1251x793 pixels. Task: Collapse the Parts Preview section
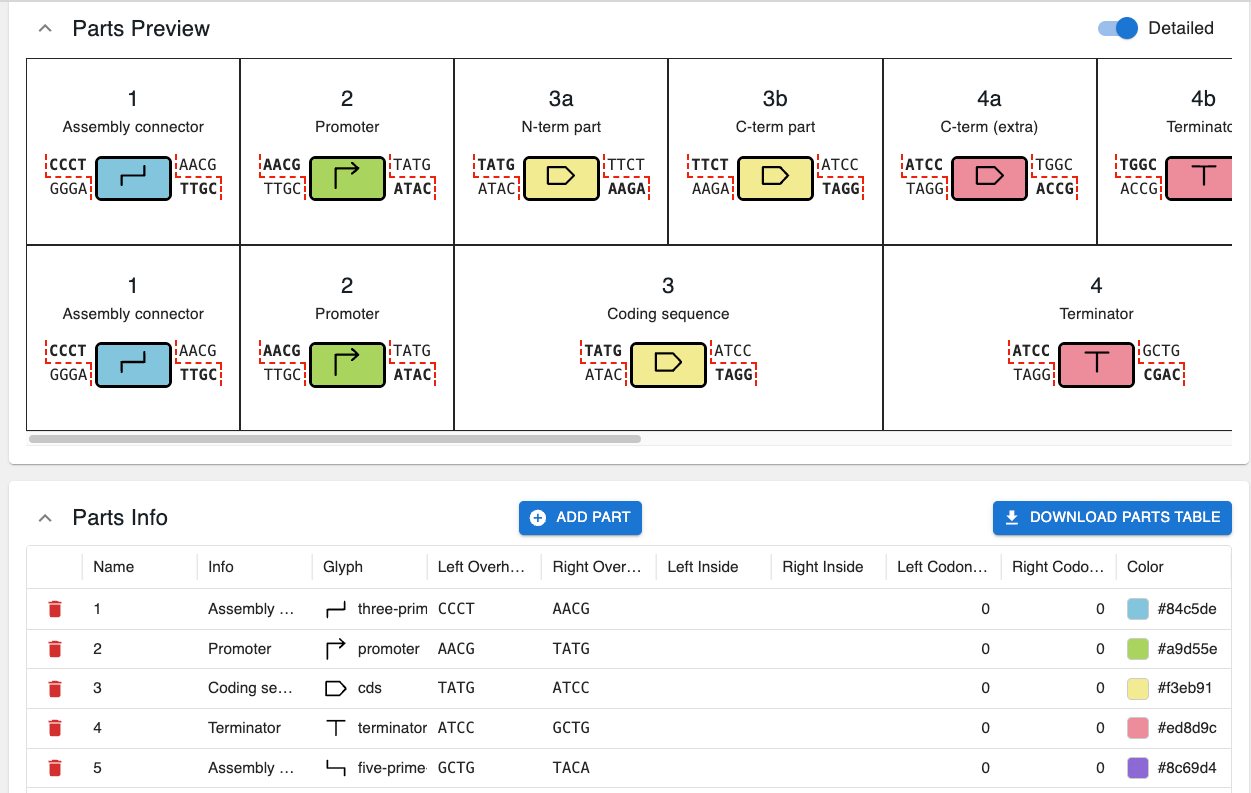44,28
